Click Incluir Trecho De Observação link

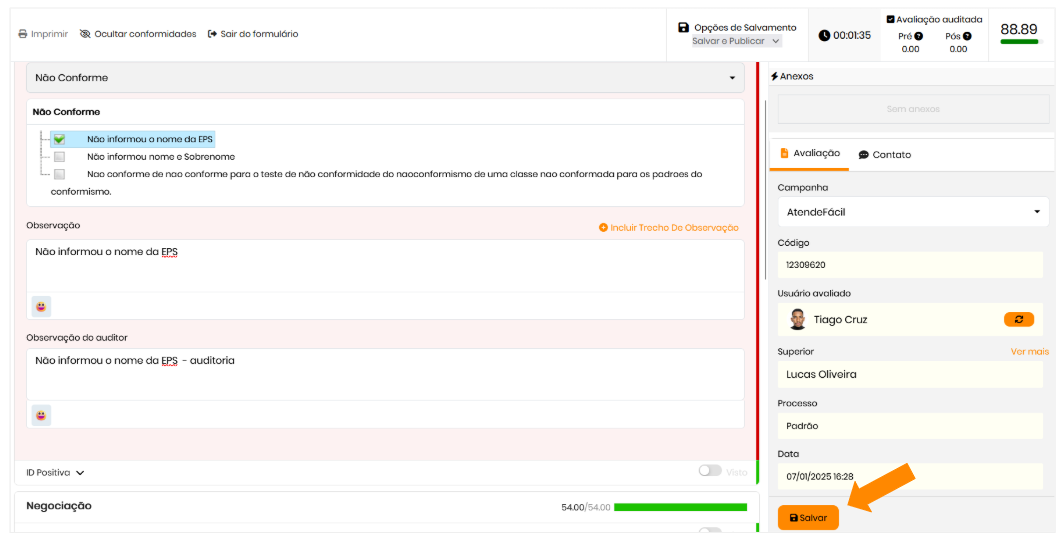pos(668,228)
